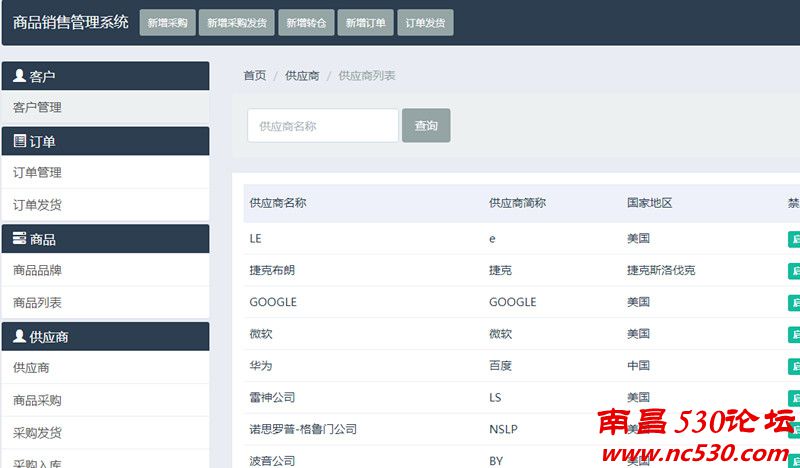
Task: Click the 新增采购发货 toolbar button
Action: 237,23
